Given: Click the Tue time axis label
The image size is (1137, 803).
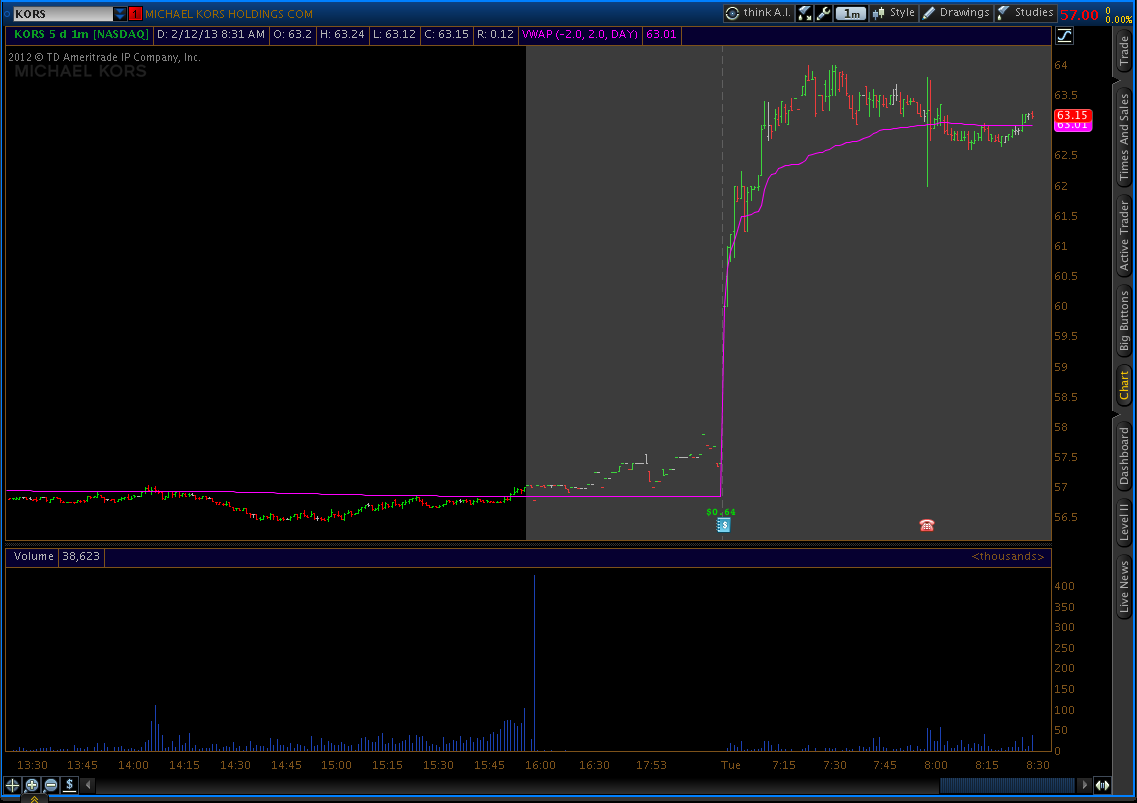Looking at the screenshot, I should click(731, 765).
